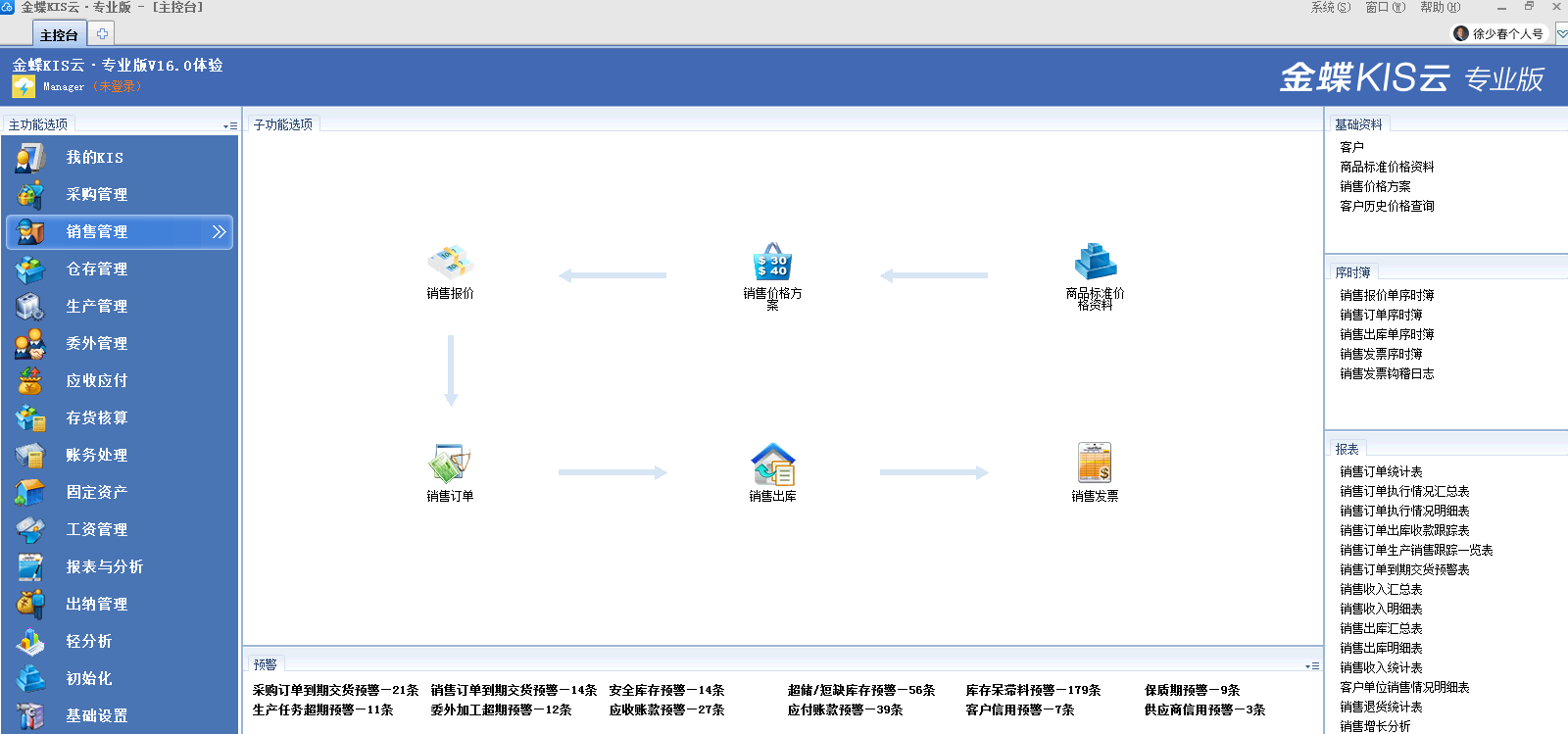Open the dropdown arrow next to the user account
The width and height of the screenshot is (1568, 734).
click(x=1561, y=33)
